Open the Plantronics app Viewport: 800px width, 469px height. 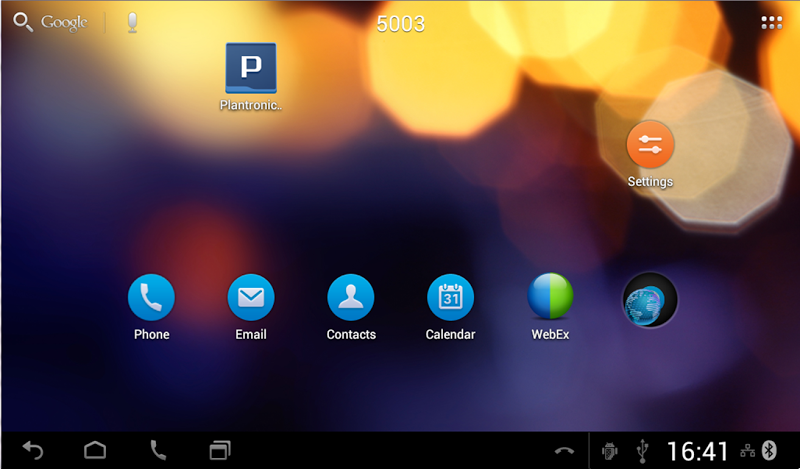251,68
